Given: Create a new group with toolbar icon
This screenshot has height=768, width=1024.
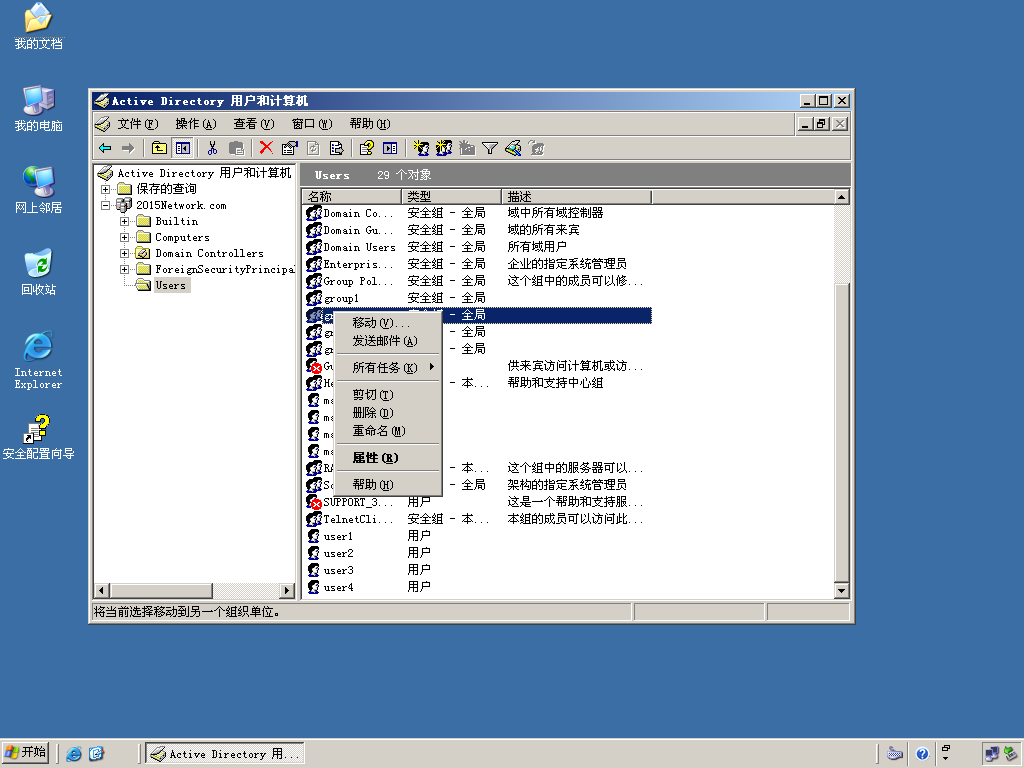Looking at the screenshot, I should (444, 148).
